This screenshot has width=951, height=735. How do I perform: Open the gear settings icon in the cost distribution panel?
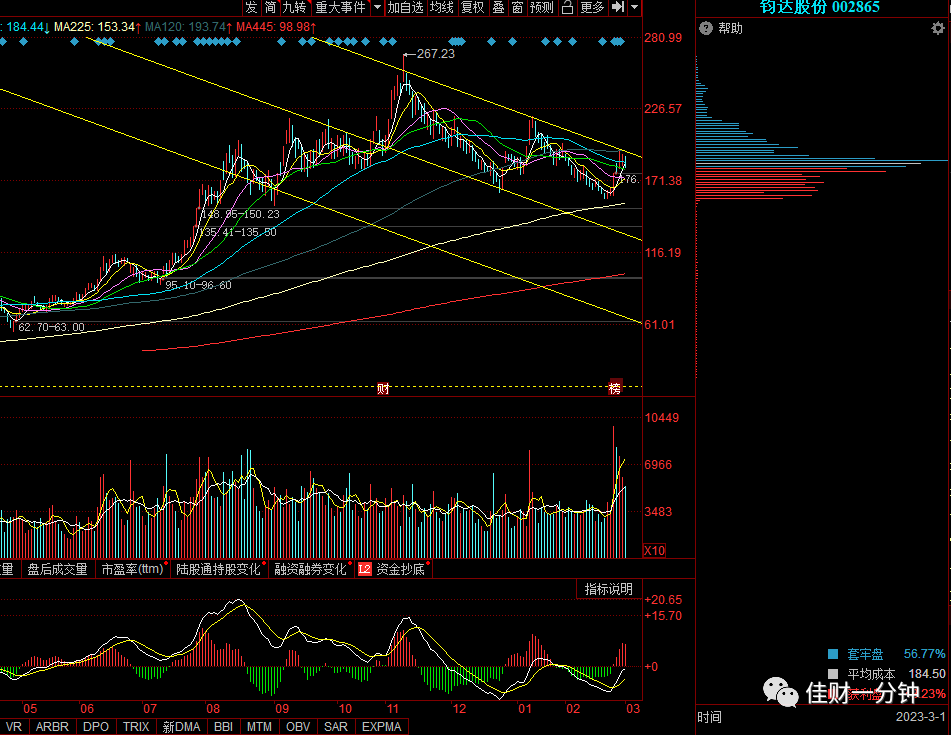point(938,29)
